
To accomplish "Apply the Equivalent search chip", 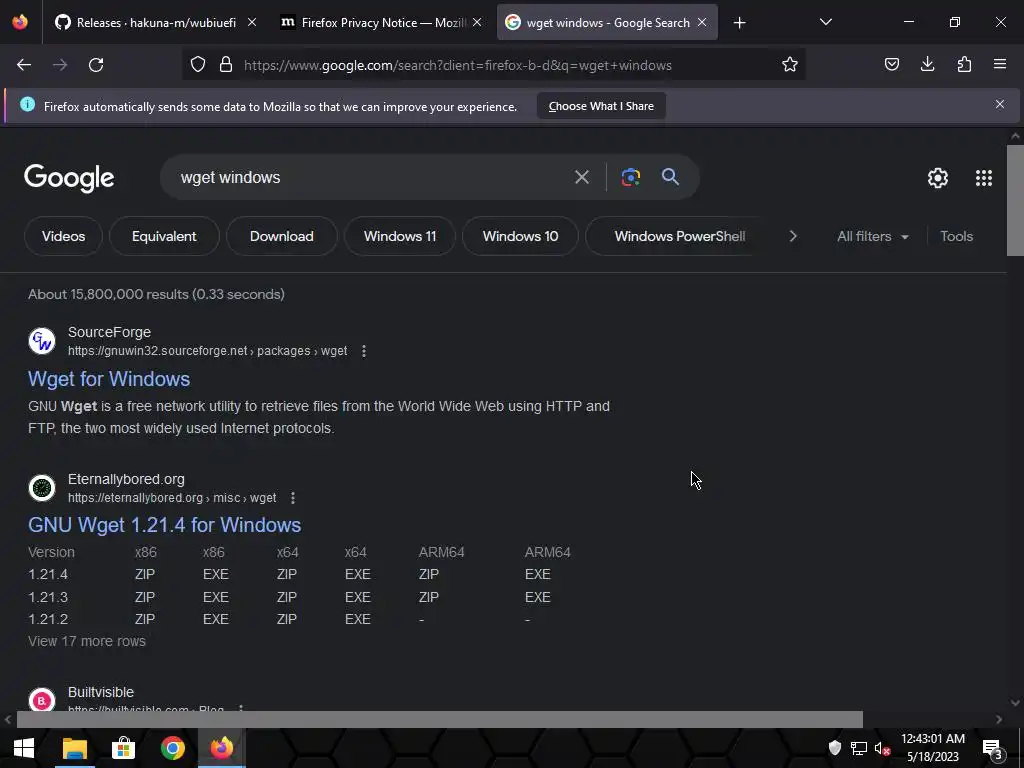I will 164,236.
